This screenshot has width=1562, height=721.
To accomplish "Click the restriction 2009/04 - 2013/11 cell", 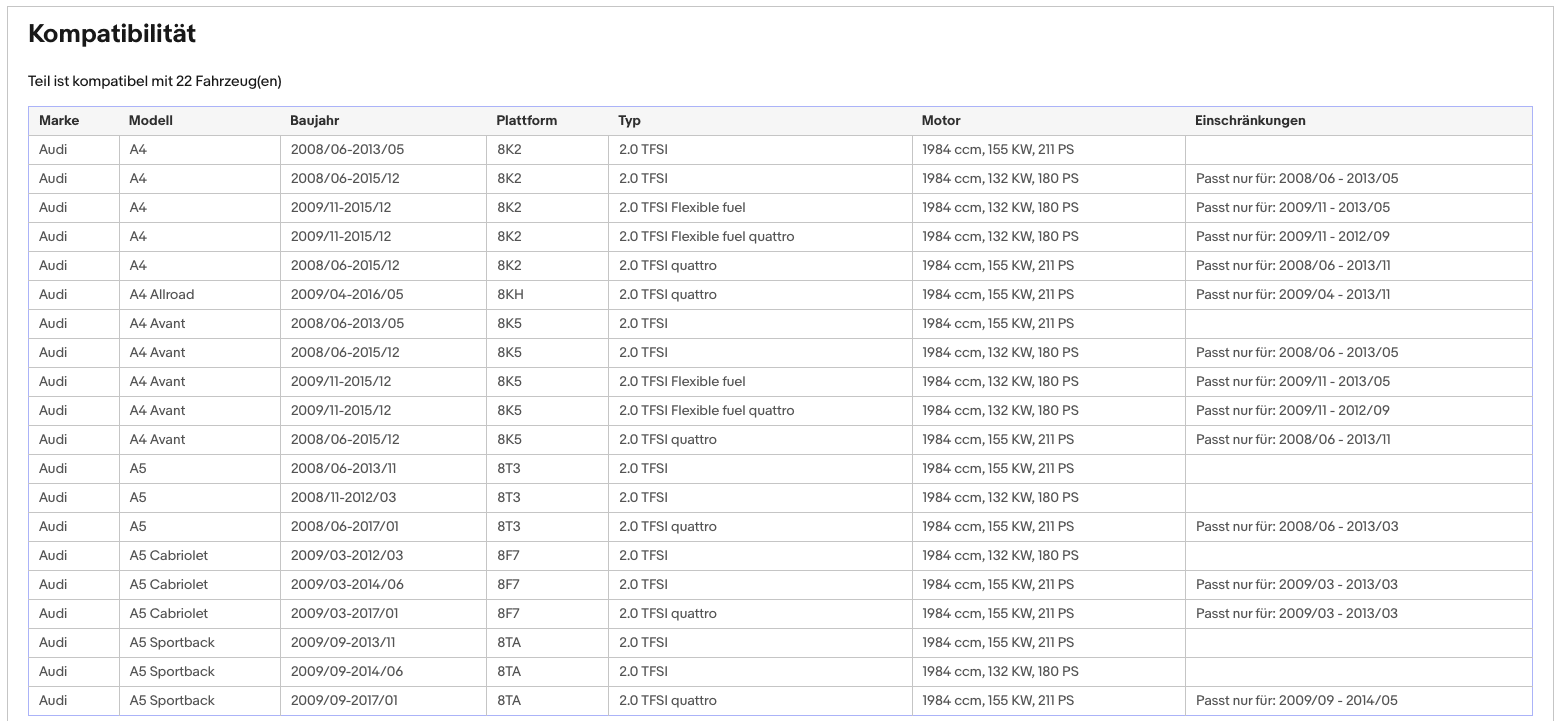I will click(x=1293, y=294).
